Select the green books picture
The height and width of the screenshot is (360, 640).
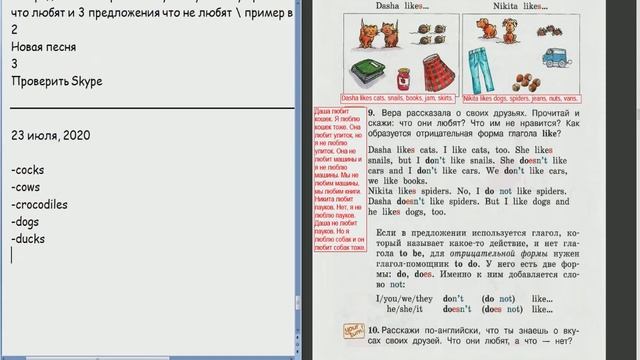click(368, 73)
